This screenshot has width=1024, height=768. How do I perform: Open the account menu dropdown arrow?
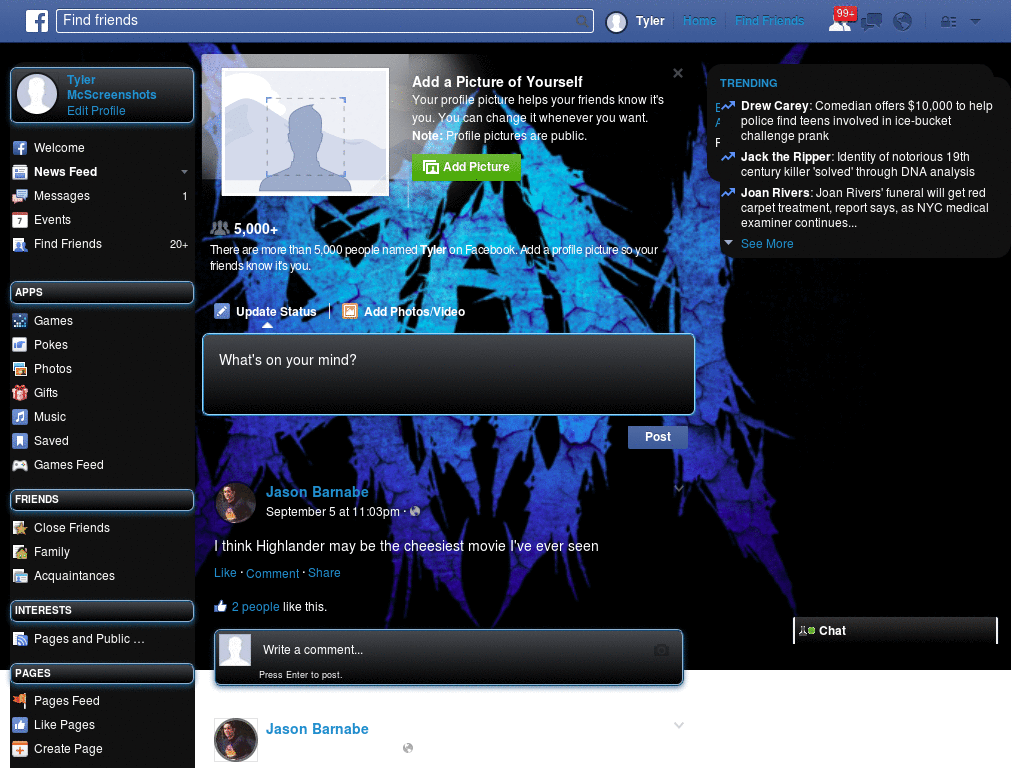tap(975, 22)
